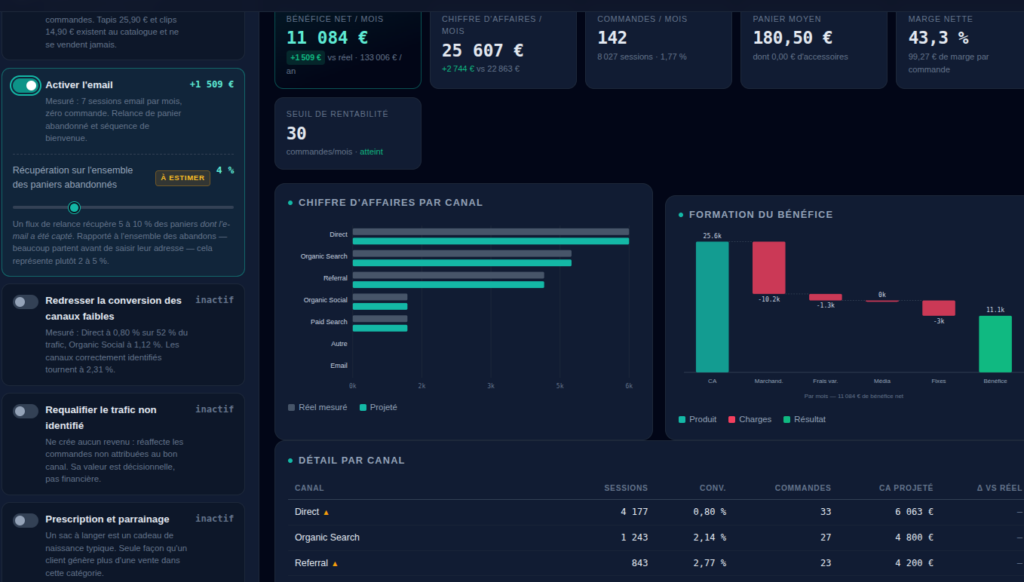
Task: Click the SESSIONS column header
Action: 626,488
